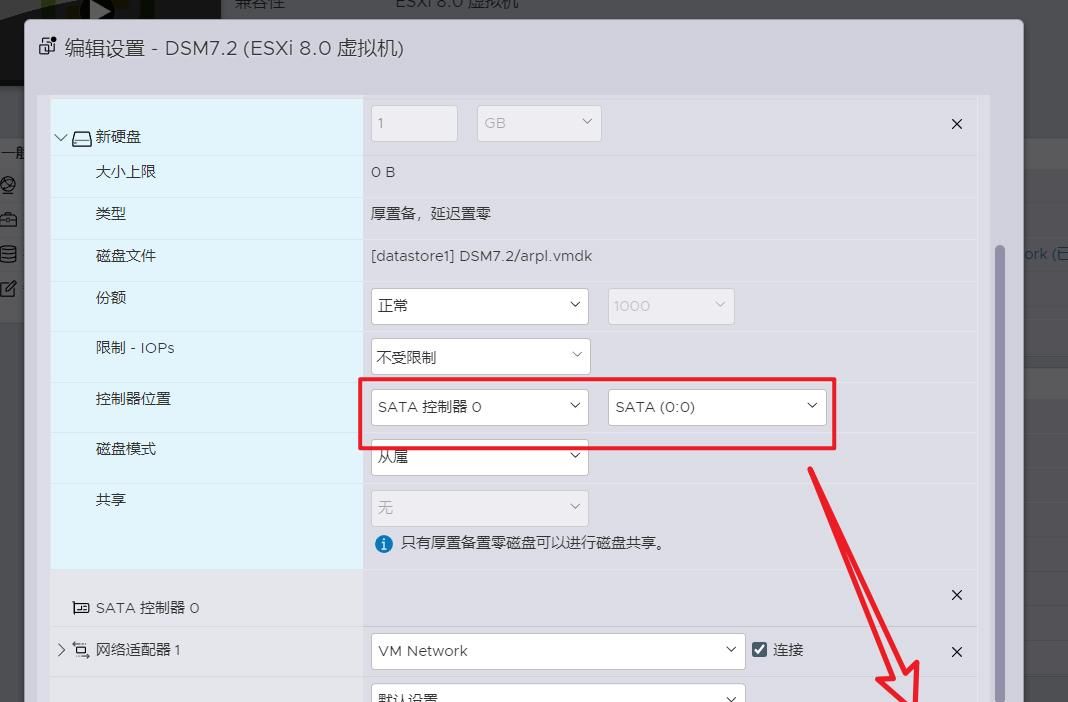Viewport: 1068px width, 702px height.
Task: Click the database icon in left sidebar
Action: [9, 254]
